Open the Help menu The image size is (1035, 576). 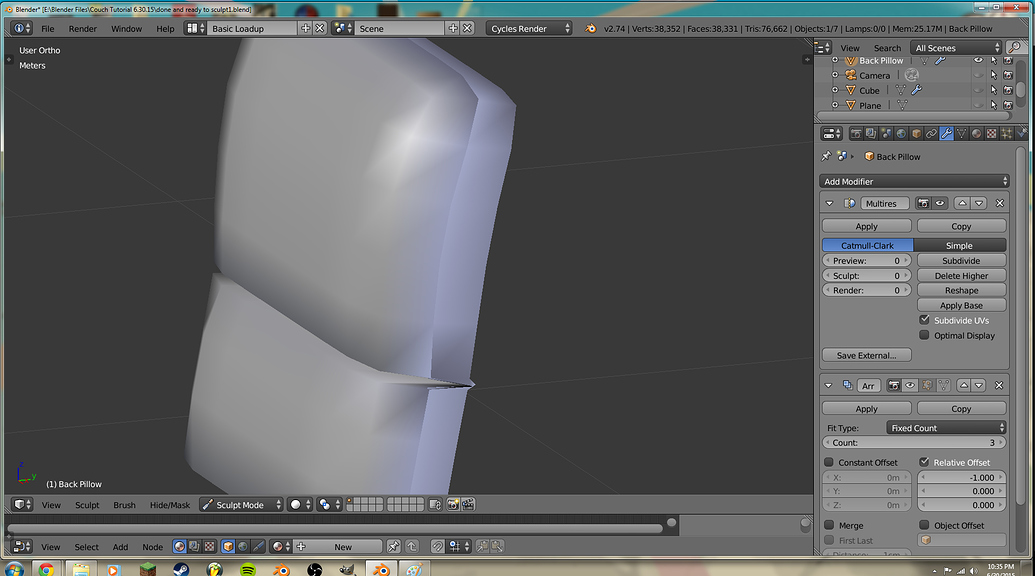point(165,28)
